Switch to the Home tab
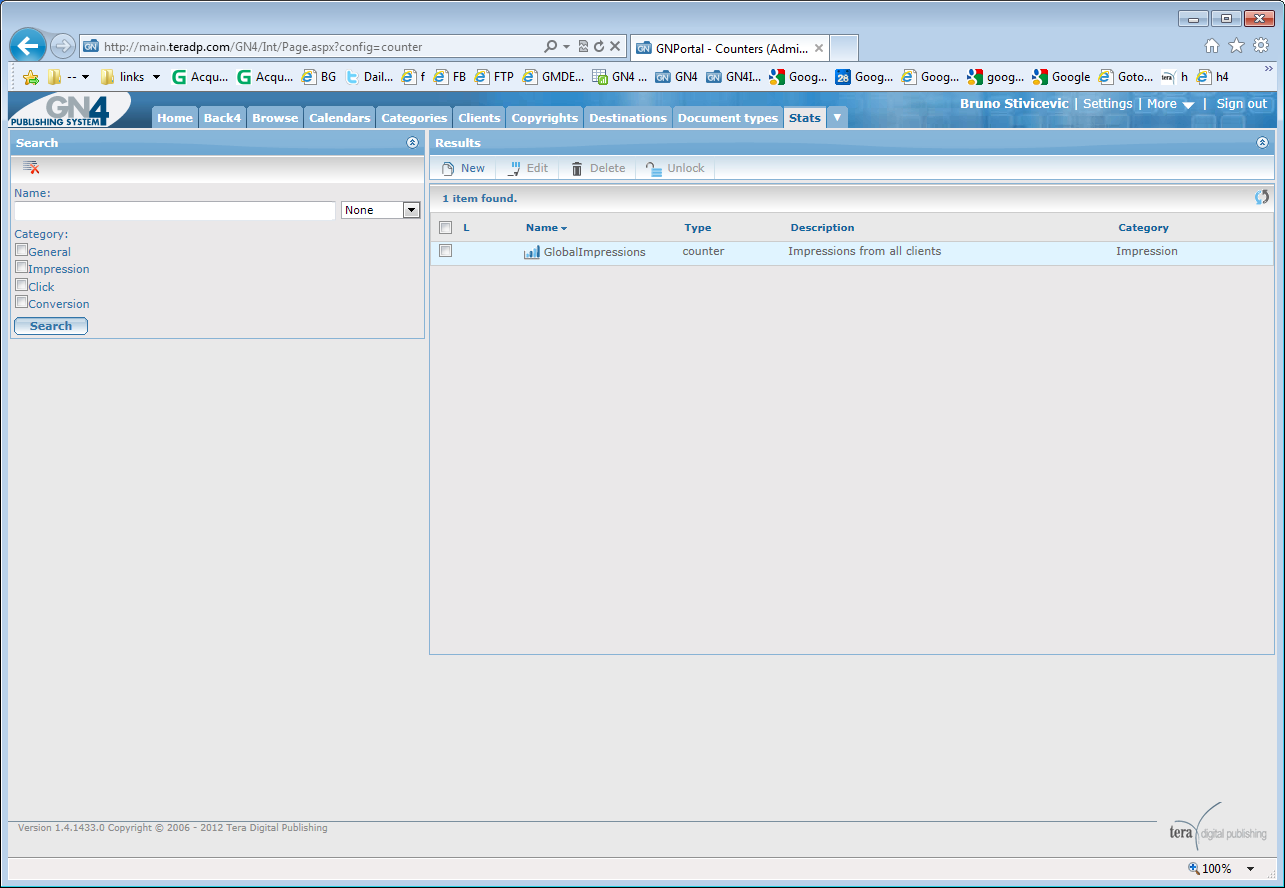This screenshot has height=888, width=1285. pyautogui.click(x=175, y=118)
